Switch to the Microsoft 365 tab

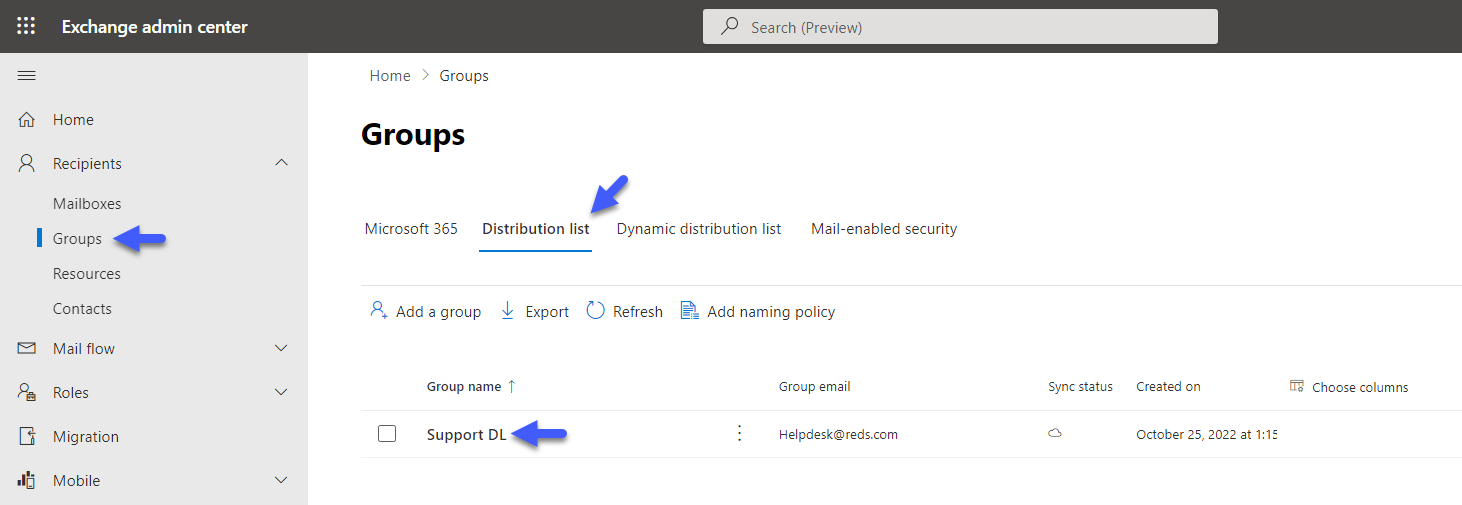click(411, 229)
